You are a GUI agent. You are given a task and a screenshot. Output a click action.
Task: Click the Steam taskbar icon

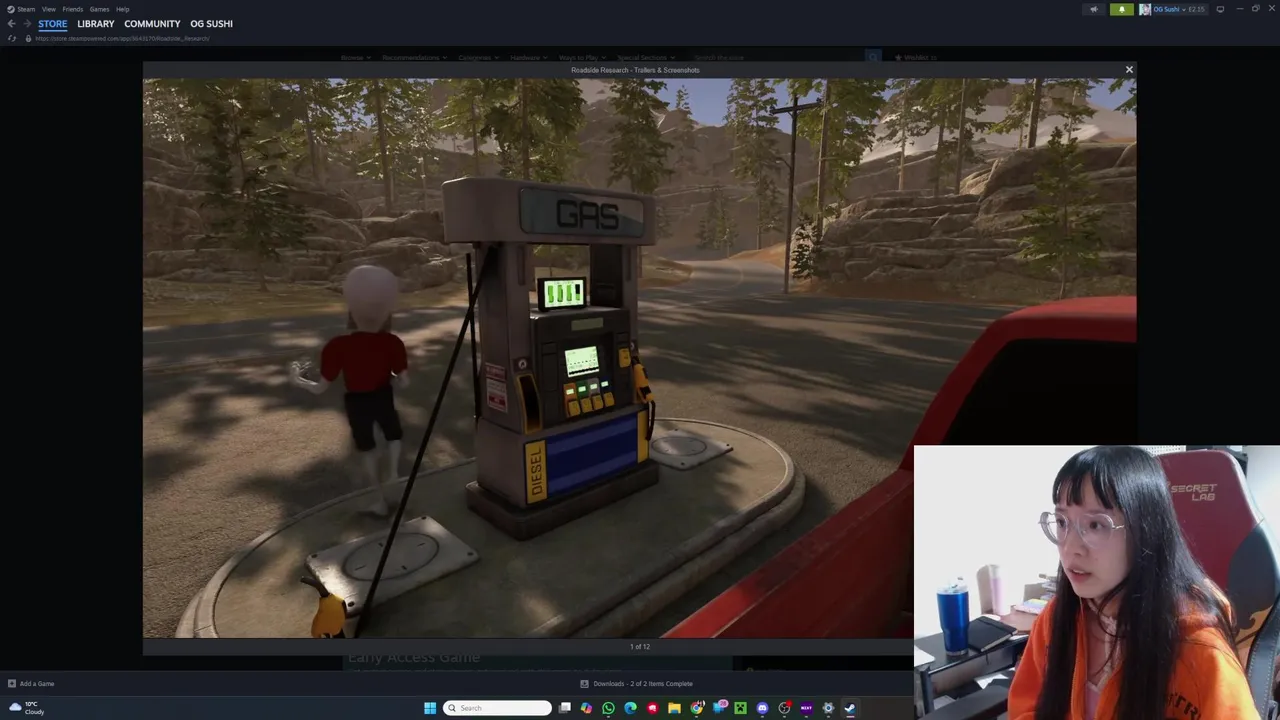coord(850,708)
